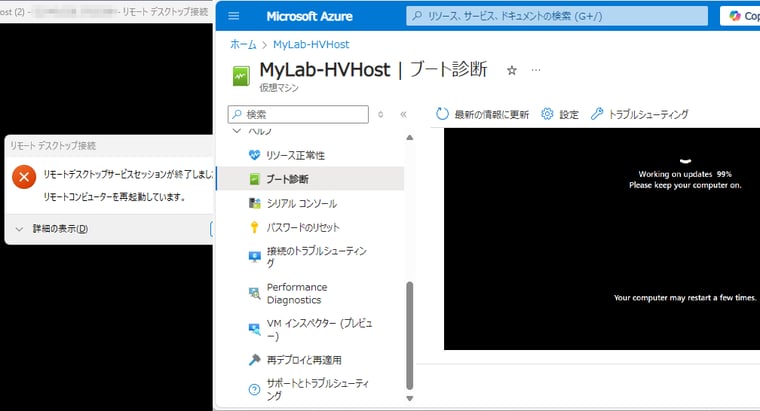Click the リモート デスクトップ接続 dialog title
This screenshot has height=411, width=760.
tap(52, 145)
